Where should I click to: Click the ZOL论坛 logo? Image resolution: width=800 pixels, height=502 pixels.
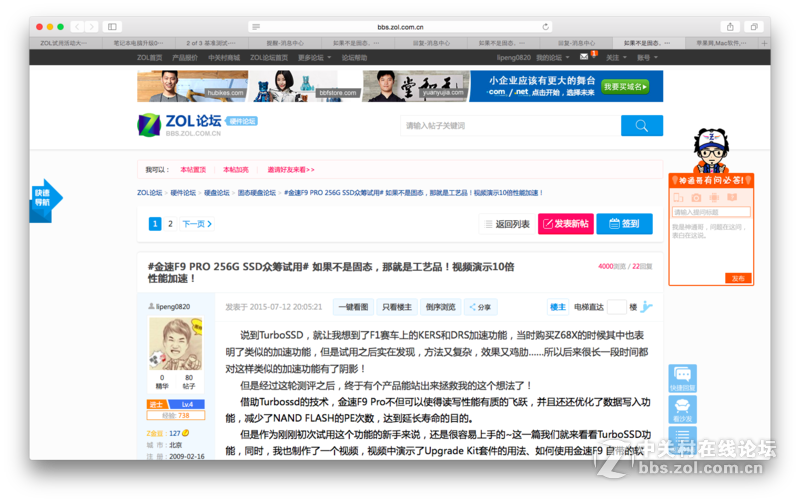pyautogui.click(x=179, y=125)
